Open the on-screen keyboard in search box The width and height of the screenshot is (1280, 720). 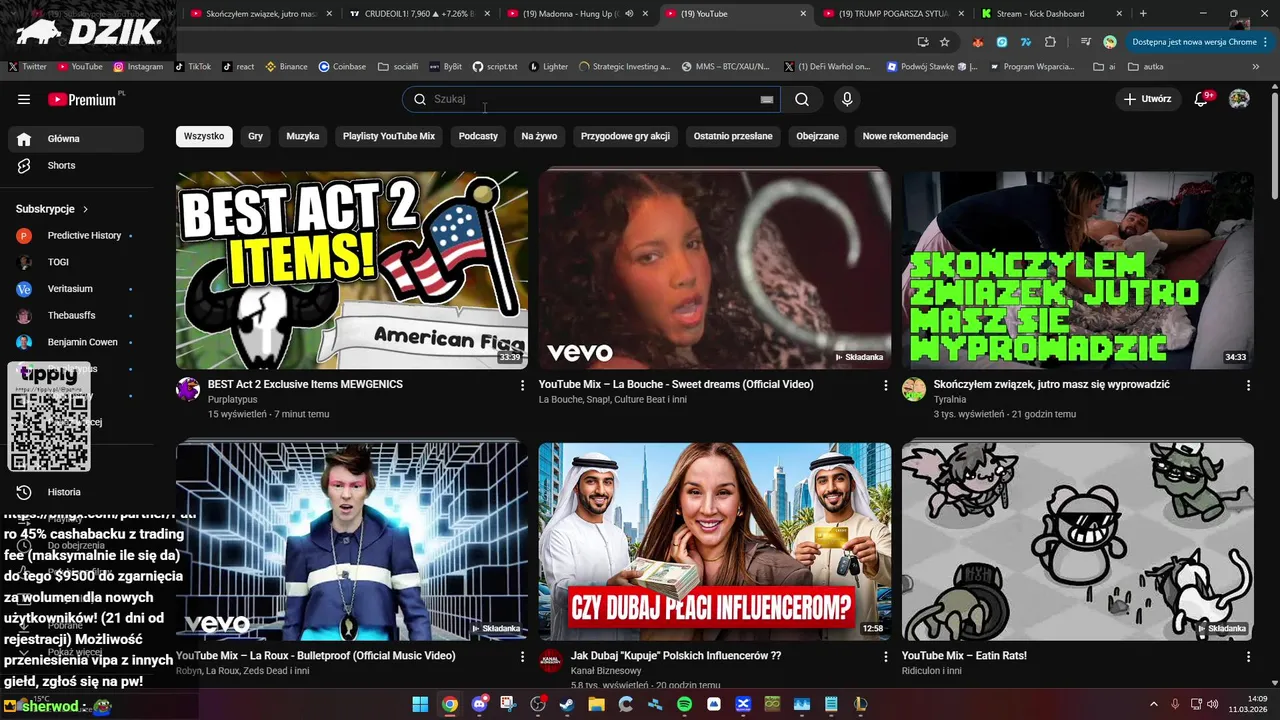coord(767,99)
